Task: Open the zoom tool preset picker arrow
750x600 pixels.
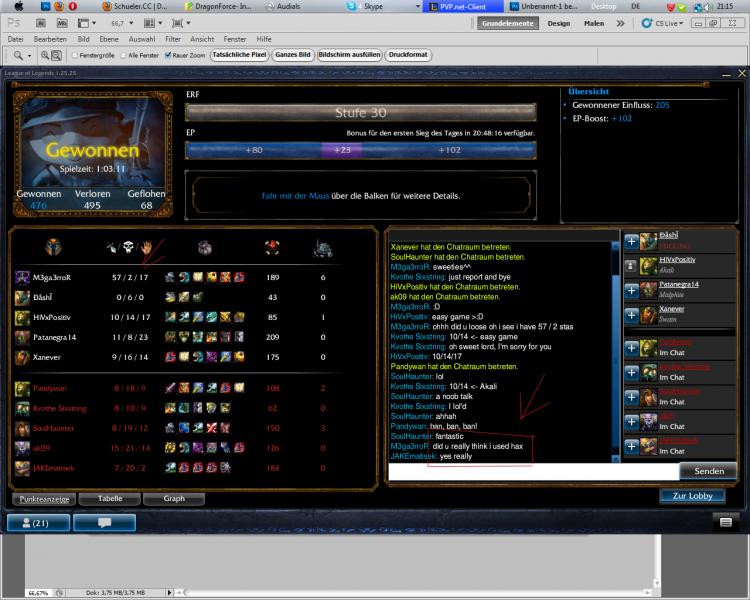Action: [x=29, y=56]
